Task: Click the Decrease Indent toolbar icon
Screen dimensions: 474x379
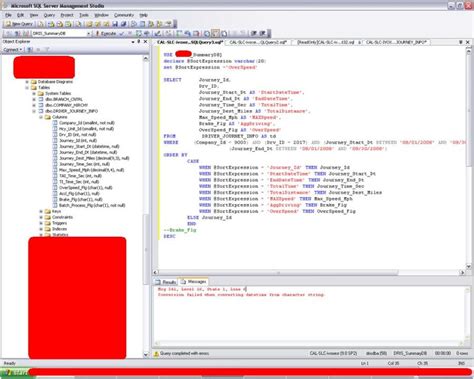Action: (x=254, y=33)
